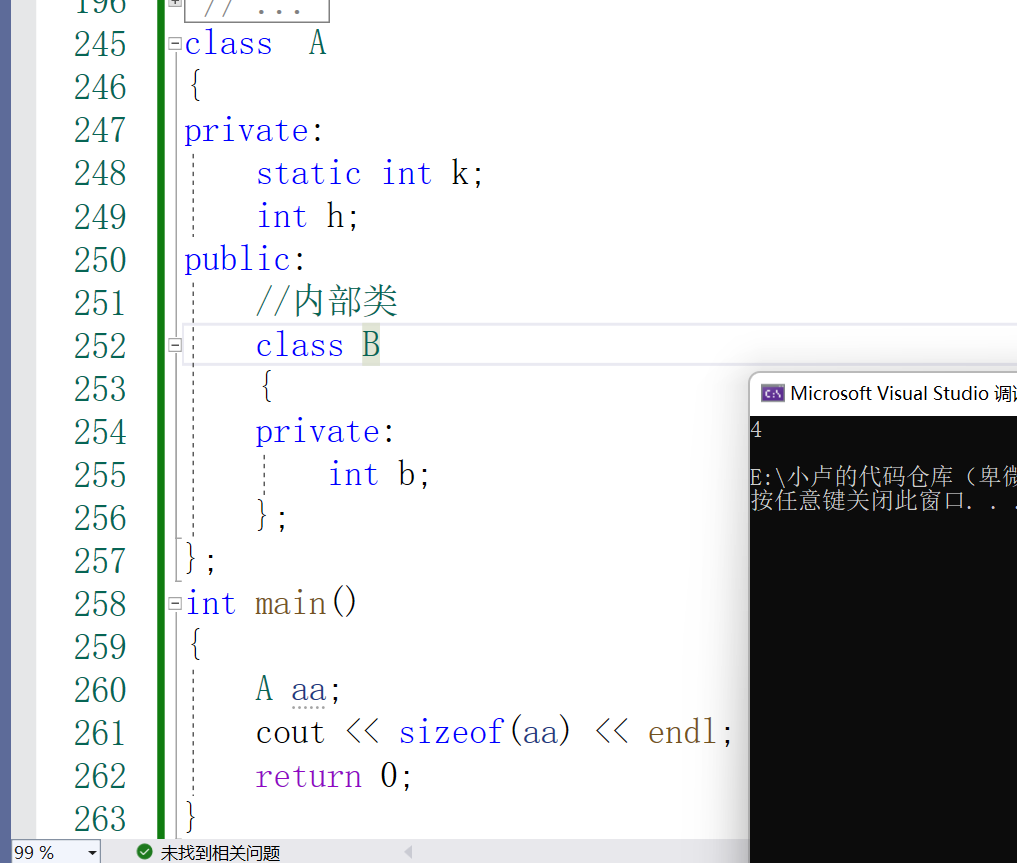This screenshot has height=863, width=1017.
Task: Click line number 245 in the gutter
Action: click(100, 44)
